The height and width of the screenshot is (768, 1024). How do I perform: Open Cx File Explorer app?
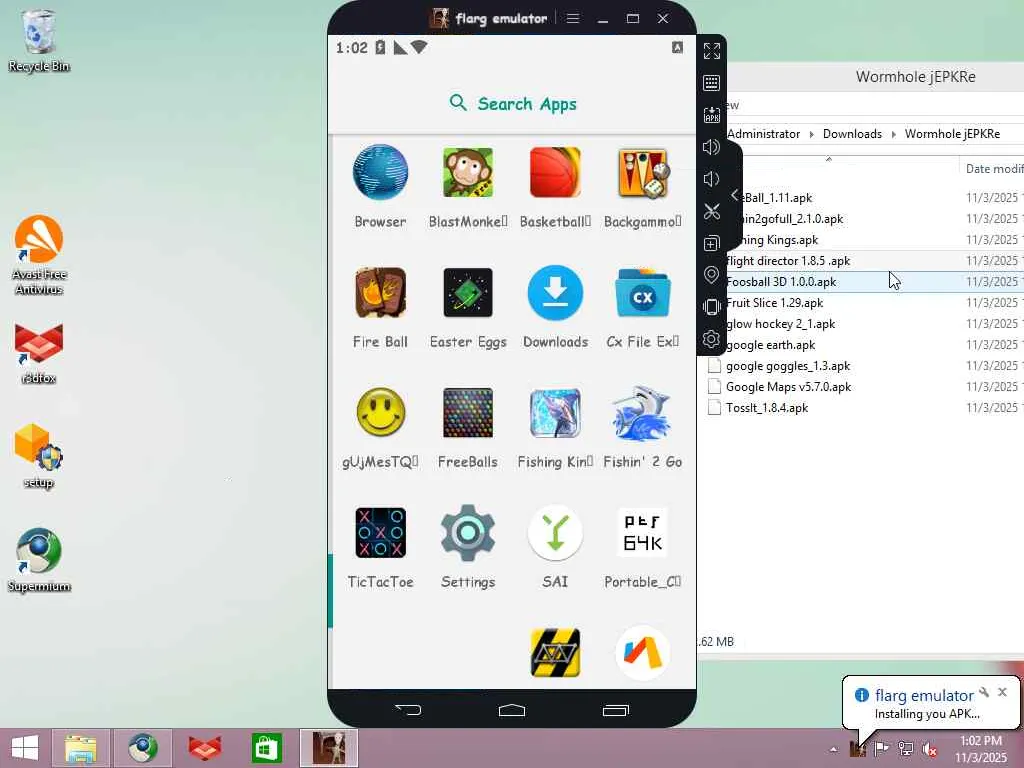tap(643, 293)
